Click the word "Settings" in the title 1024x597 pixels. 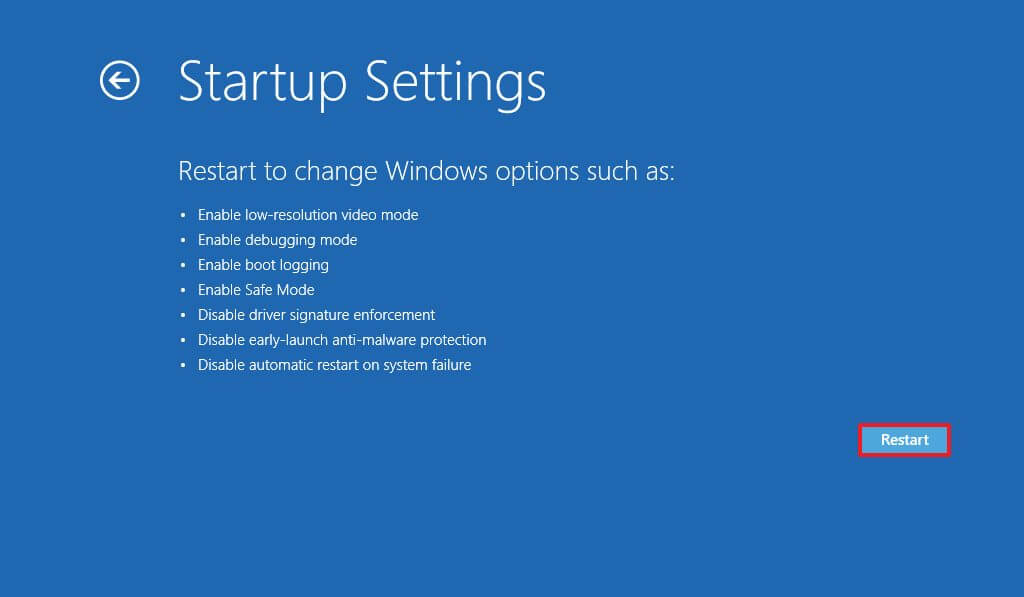pos(454,82)
